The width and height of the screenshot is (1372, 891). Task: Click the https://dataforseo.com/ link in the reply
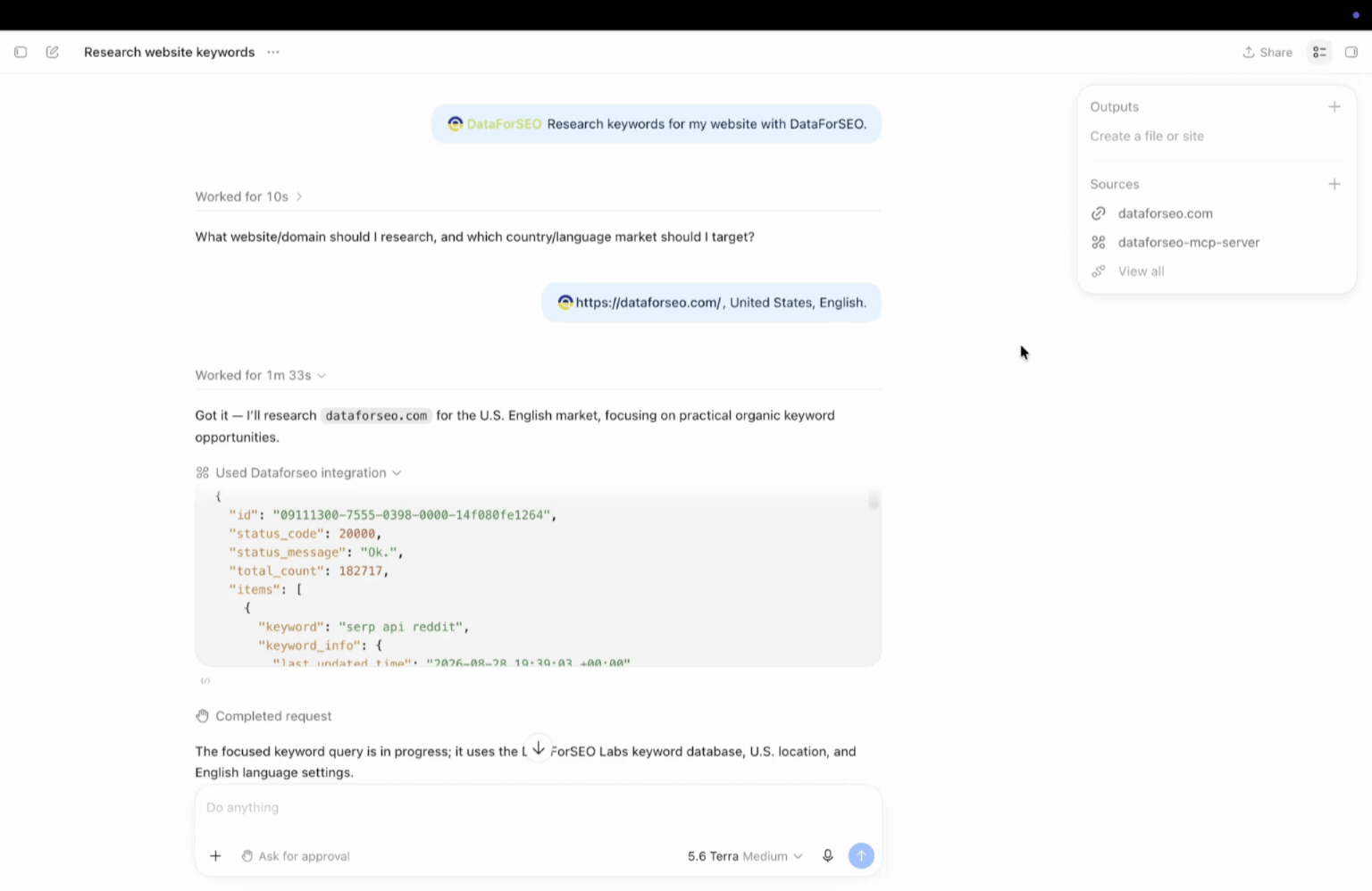[648, 303]
